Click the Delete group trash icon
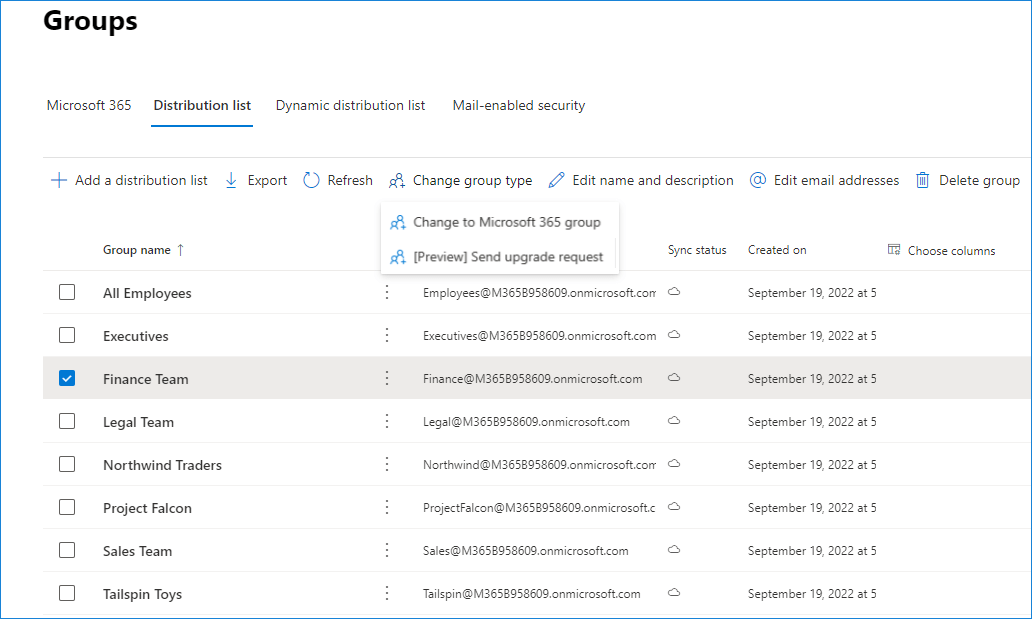 click(922, 180)
